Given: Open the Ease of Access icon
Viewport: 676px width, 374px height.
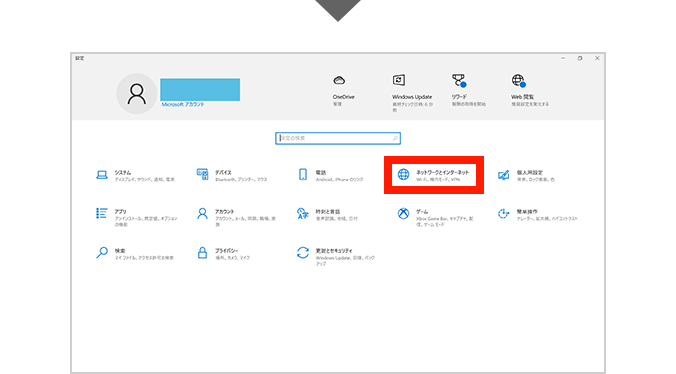Looking at the screenshot, I should point(504,213).
